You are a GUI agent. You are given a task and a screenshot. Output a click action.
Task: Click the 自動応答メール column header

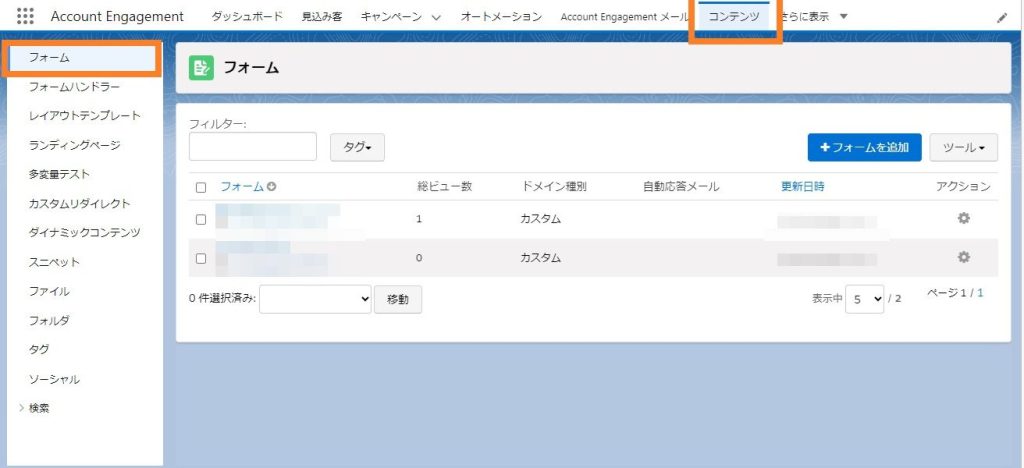[681, 187]
